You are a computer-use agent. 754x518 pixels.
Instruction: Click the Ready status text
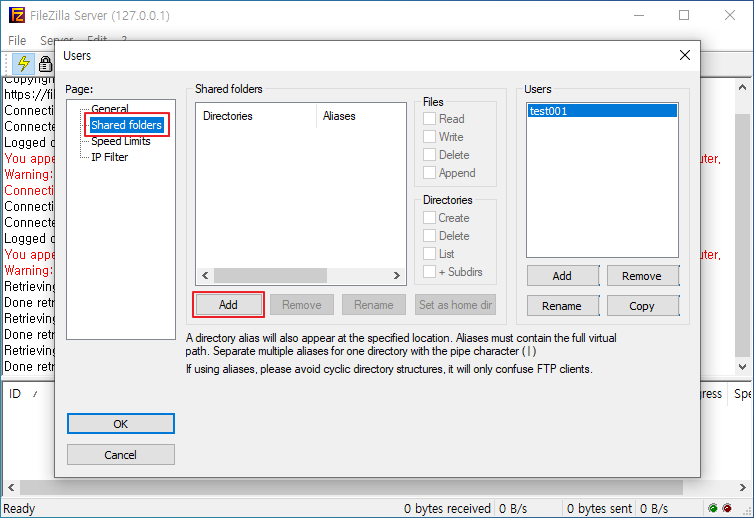point(19,508)
